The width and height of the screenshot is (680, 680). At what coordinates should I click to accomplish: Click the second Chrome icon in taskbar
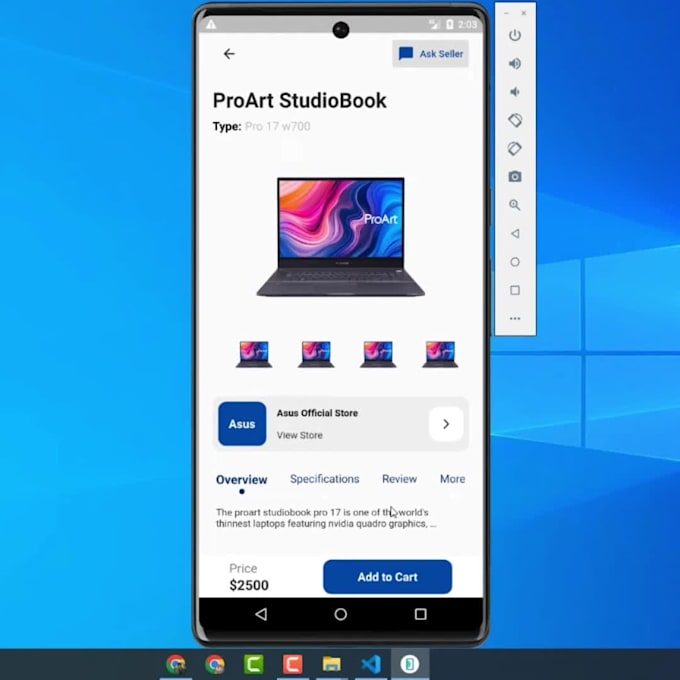point(215,664)
